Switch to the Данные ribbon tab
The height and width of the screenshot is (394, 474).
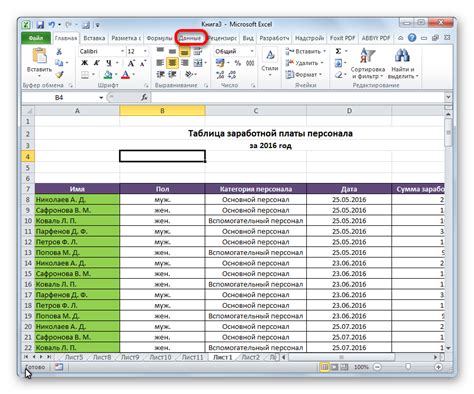click(x=190, y=38)
